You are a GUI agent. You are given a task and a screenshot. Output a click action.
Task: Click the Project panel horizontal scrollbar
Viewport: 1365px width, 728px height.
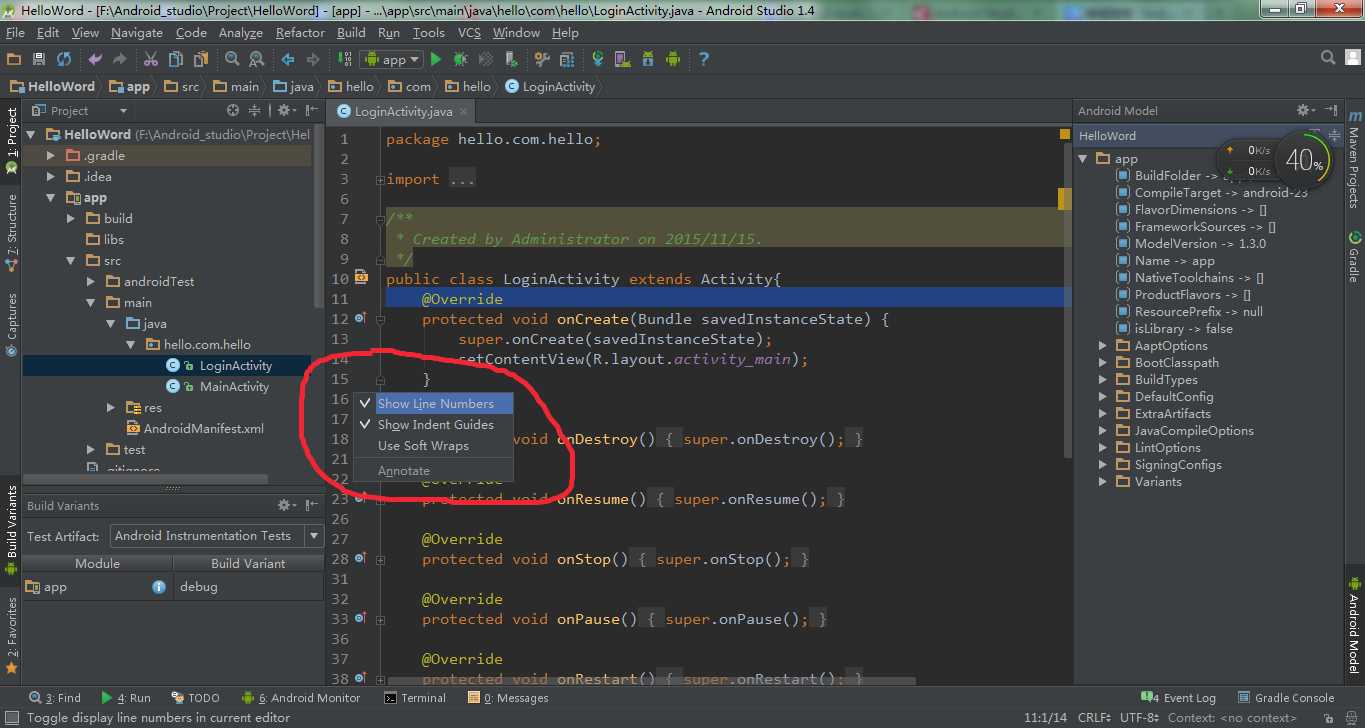click(144, 481)
